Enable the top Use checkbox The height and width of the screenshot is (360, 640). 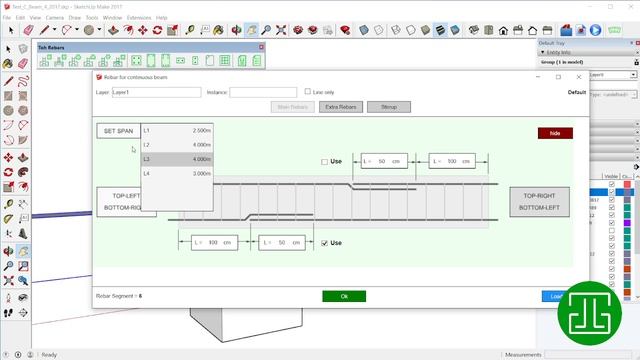(324, 162)
